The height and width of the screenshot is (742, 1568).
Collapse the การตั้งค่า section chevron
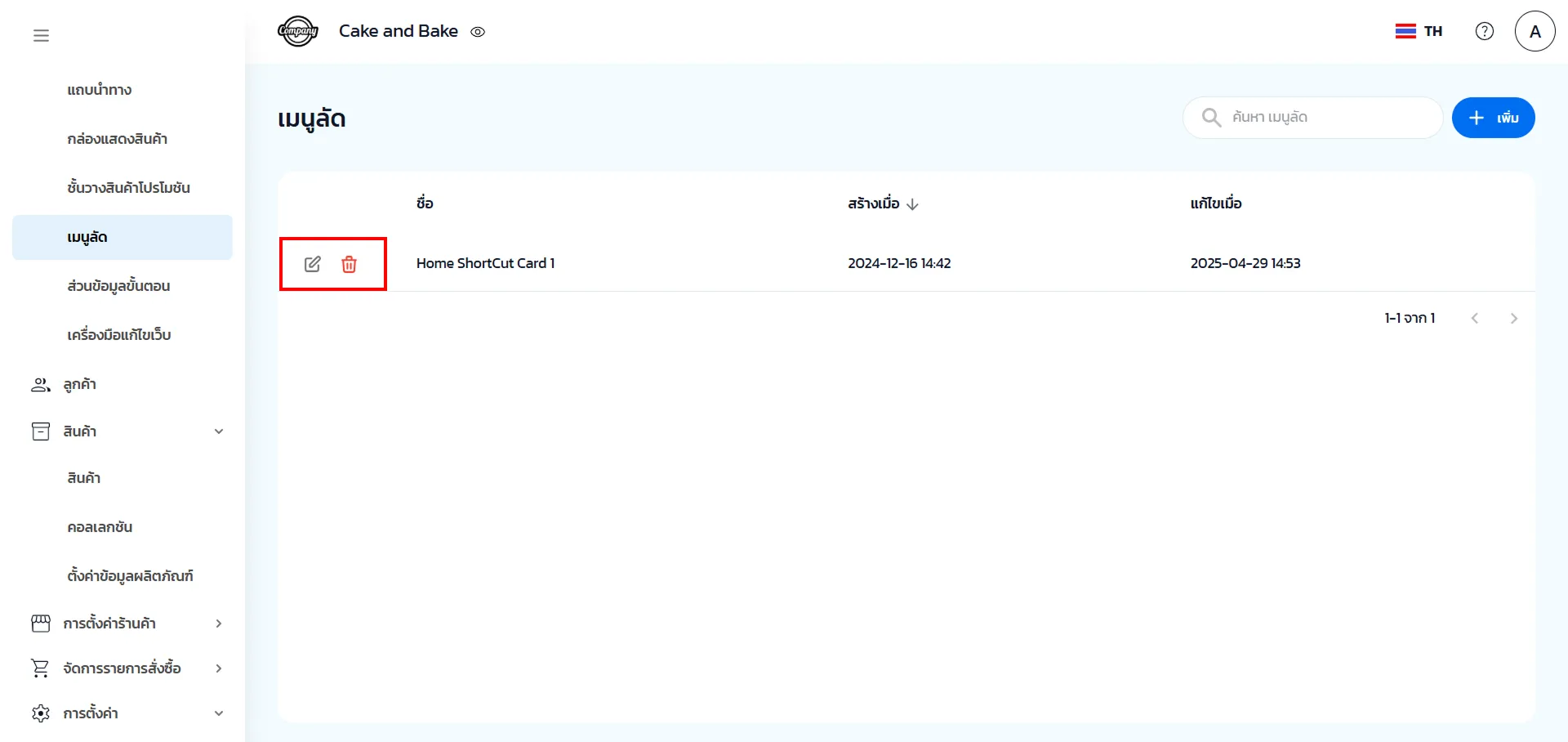218,713
